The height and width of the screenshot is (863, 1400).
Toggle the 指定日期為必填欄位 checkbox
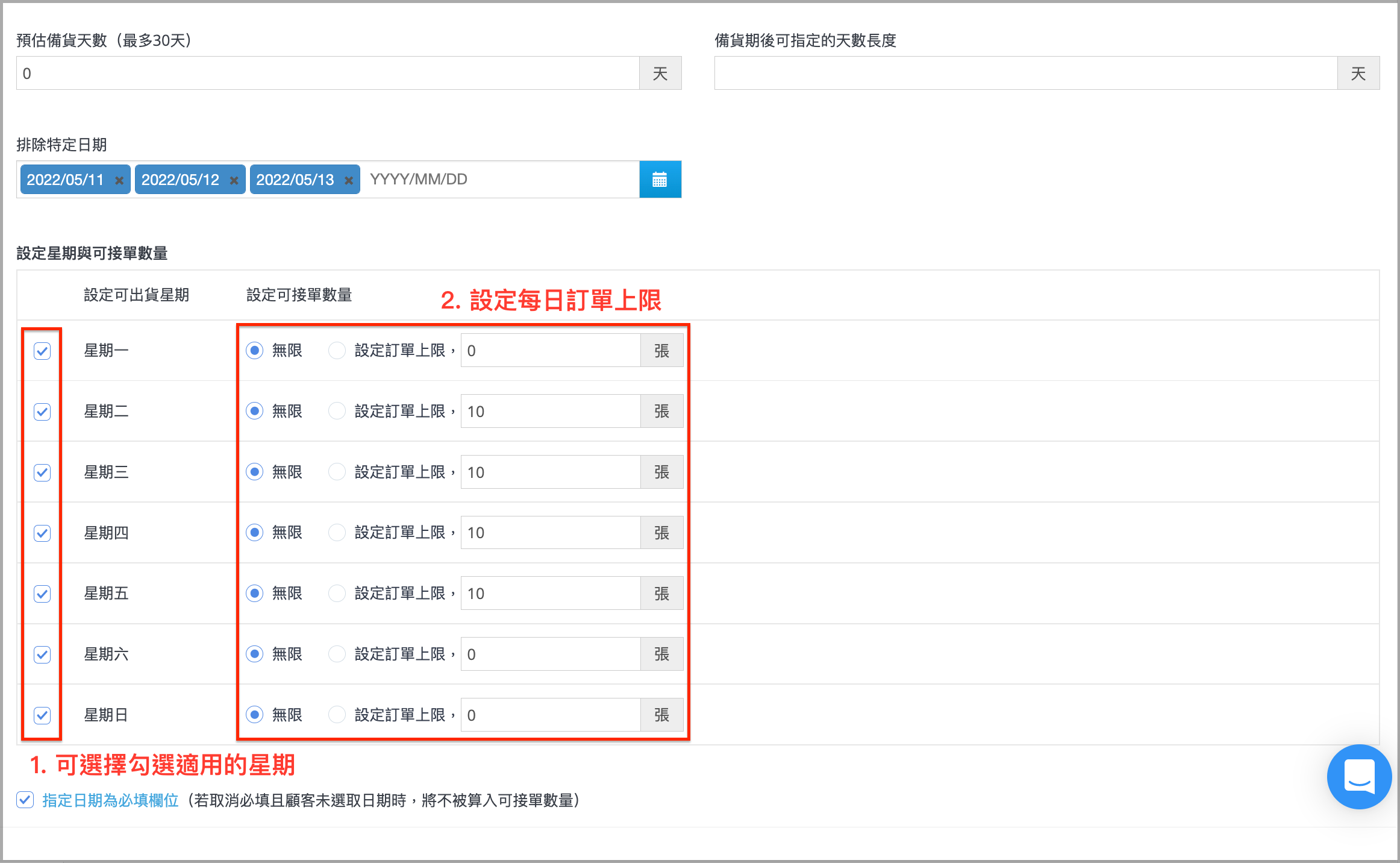click(25, 800)
